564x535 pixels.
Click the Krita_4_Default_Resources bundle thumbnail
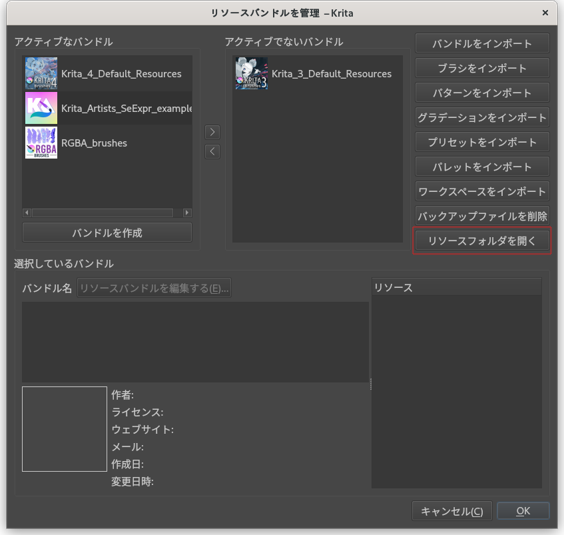(x=41, y=73)
